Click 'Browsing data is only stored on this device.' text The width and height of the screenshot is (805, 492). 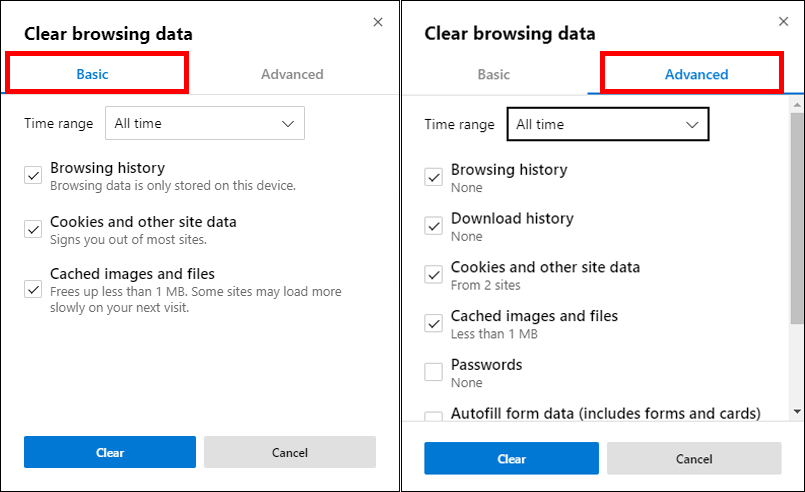(x=173, y=185)
